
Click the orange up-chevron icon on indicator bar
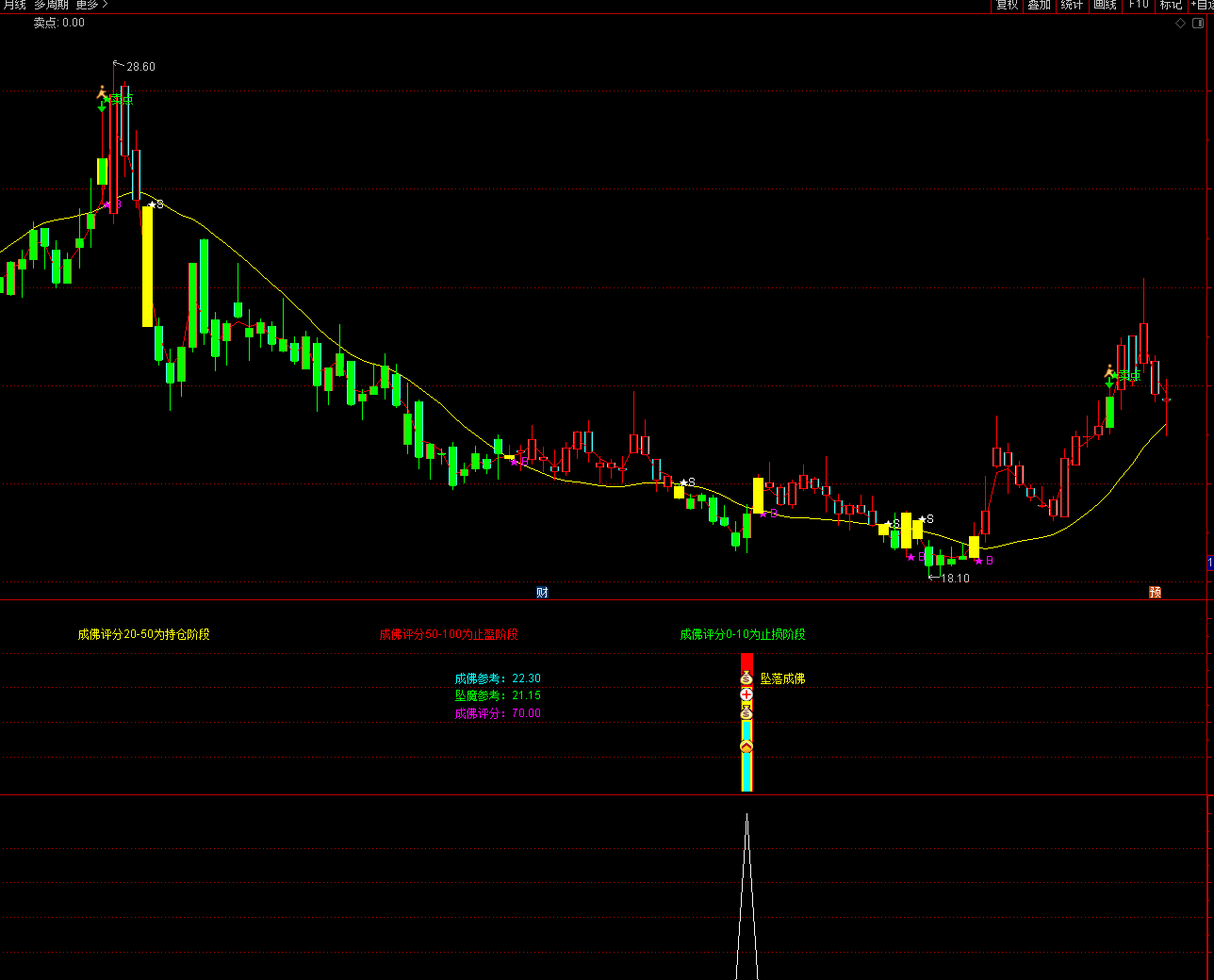click(746, 747)
